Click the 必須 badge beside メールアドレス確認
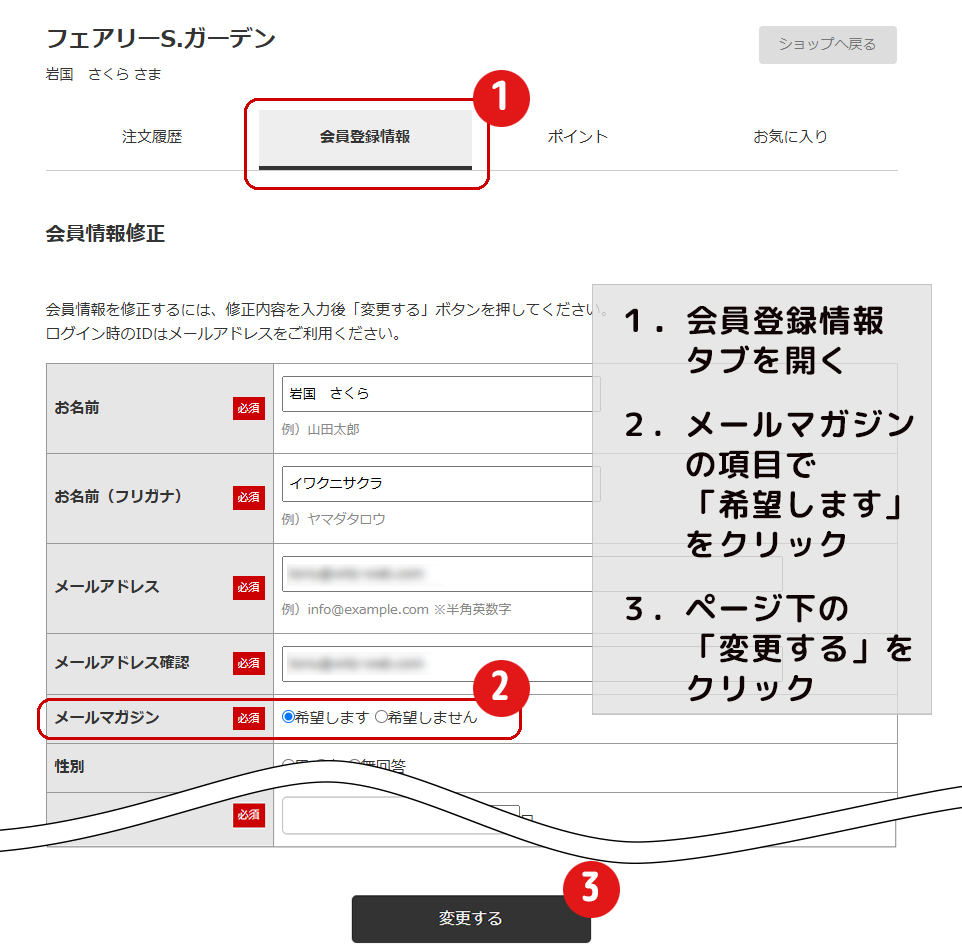The height and width of the screenshot is (945, 962). (x=249, y=663)
